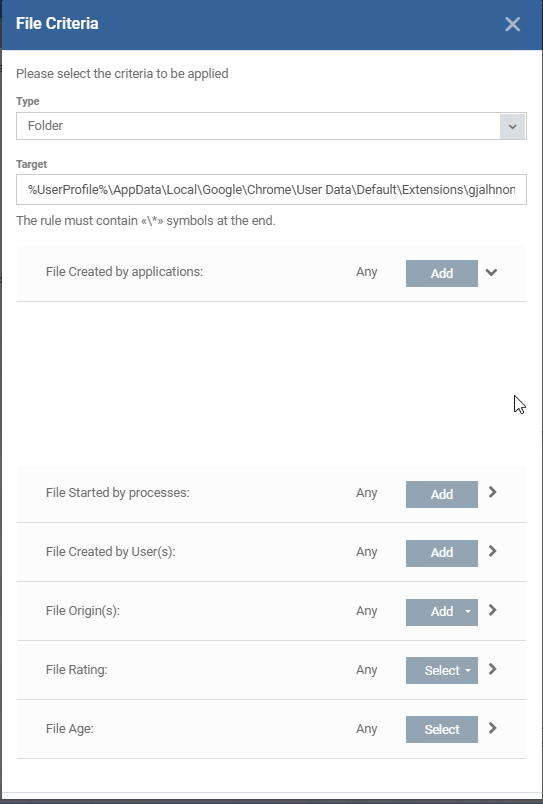Add a process for File Started by processes
Screen dimensions: 543x804
[441, 494]
